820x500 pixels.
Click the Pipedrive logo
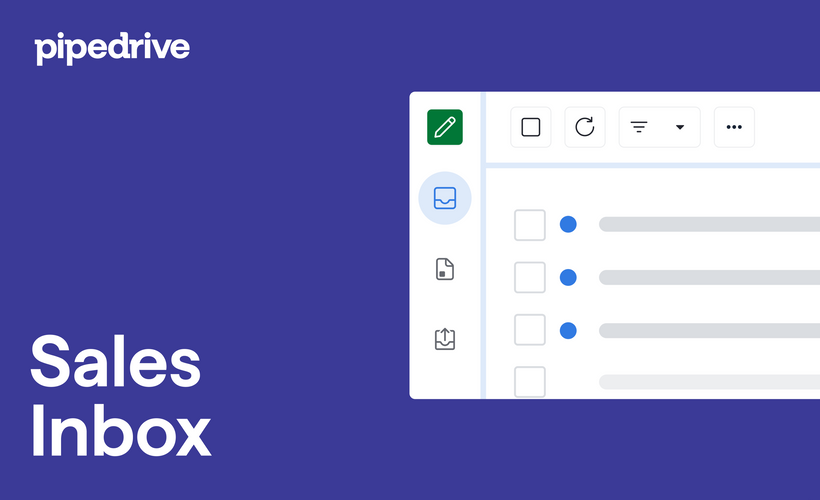click(112, 47)
